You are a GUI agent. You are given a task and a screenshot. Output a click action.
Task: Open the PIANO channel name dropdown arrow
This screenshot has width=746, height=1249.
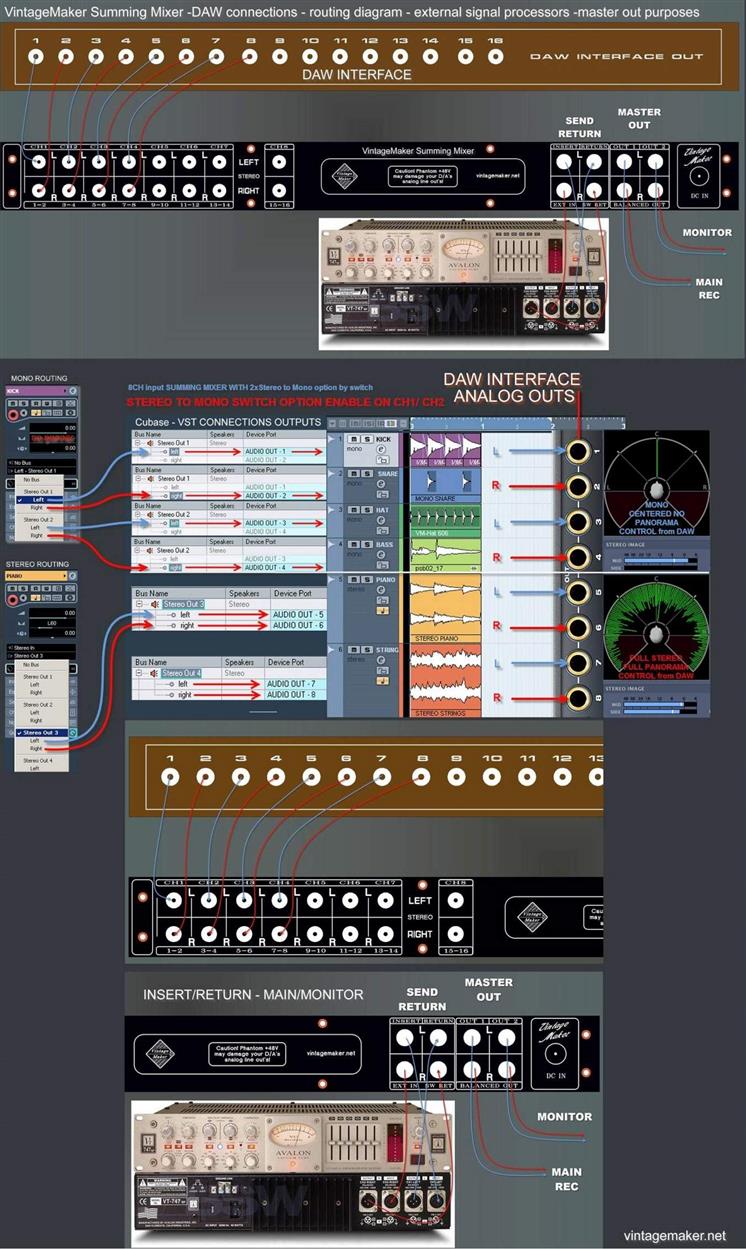(65, 576)
